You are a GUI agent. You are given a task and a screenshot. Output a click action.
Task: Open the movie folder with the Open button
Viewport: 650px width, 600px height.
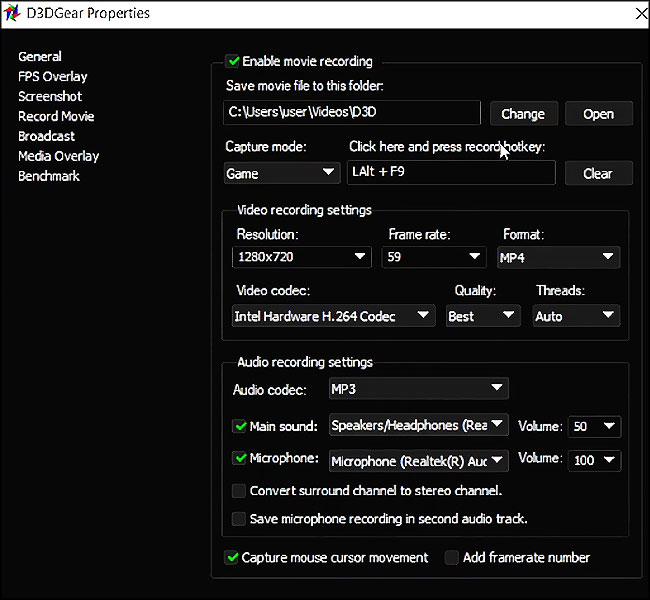[x=599, y=114]
